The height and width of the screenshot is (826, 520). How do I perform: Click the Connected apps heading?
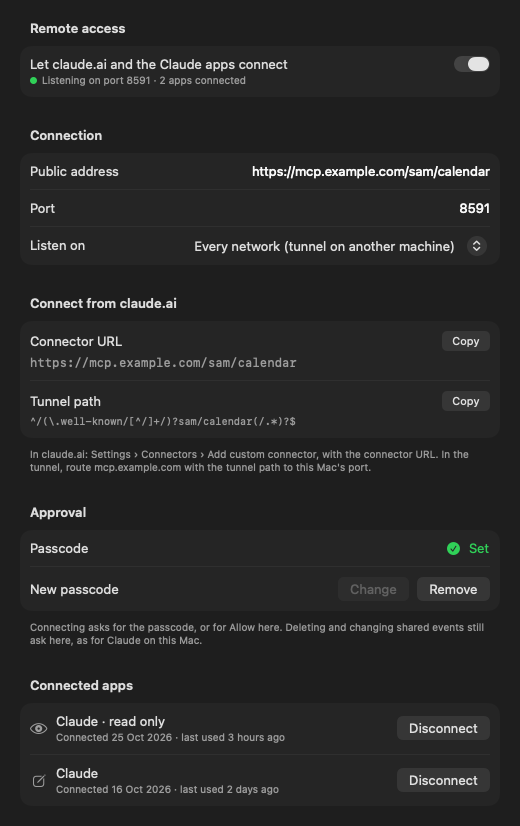pyautogui.click(x=82, y=685)
